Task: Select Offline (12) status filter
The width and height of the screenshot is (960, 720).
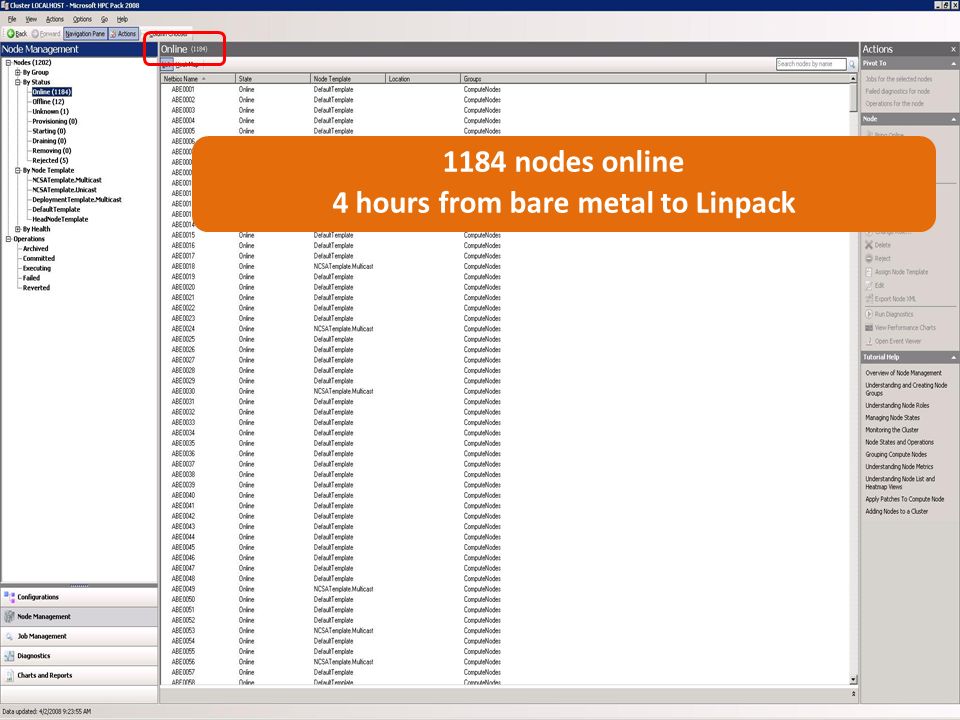Action: (x=48, y=102)
